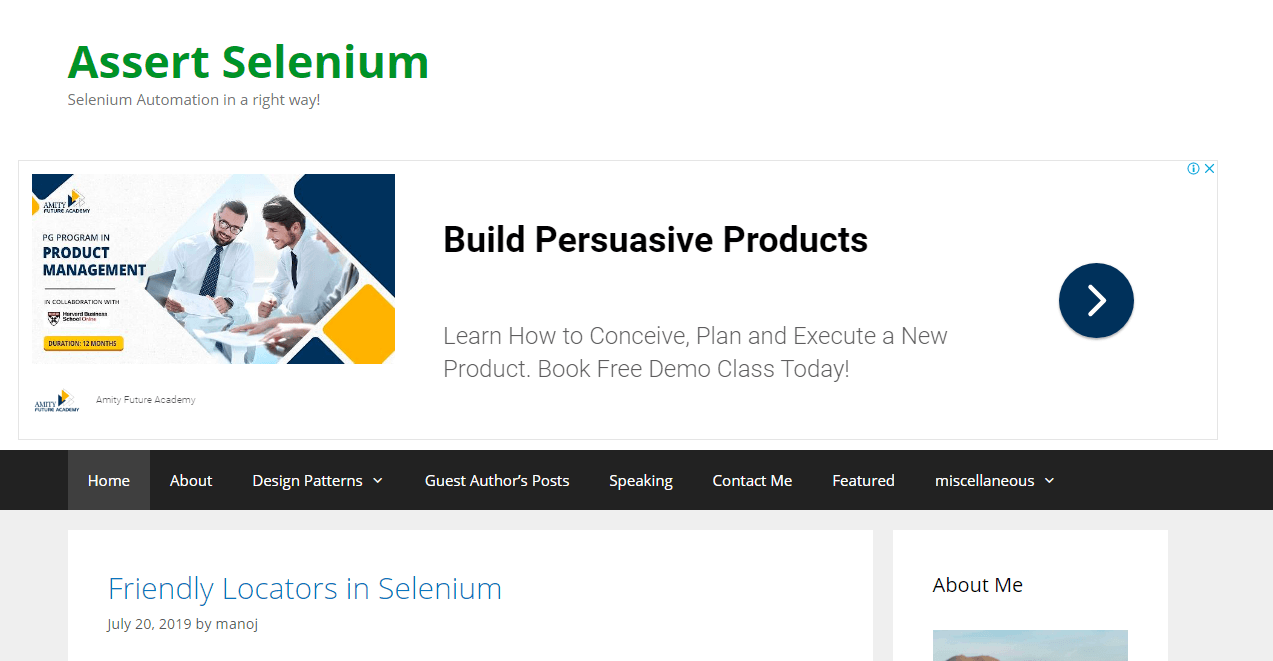Image resolution: width=1273 pixels, height=661 pixels.
Task: Dismiss the advertisement via the X icon
Action: tap(1209, 168)
